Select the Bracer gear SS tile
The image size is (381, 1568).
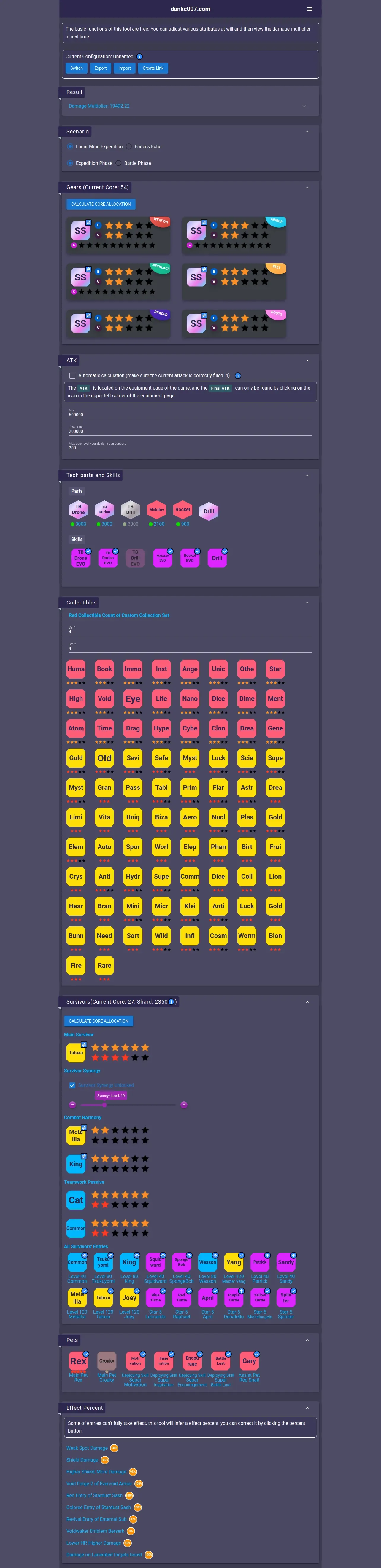click(80, 323)
